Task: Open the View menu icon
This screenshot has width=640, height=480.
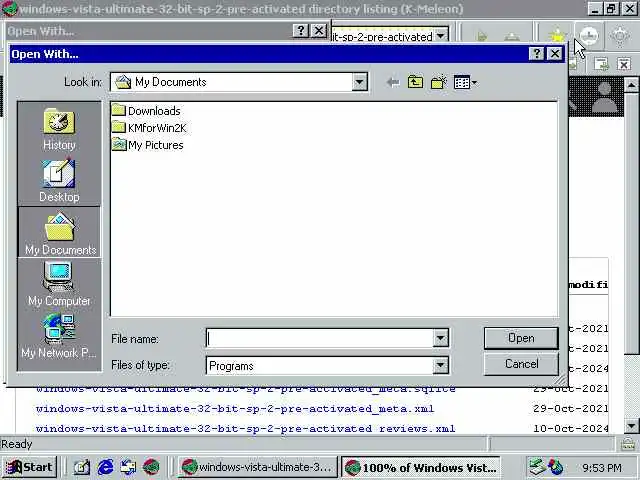Action: (465, 82)
